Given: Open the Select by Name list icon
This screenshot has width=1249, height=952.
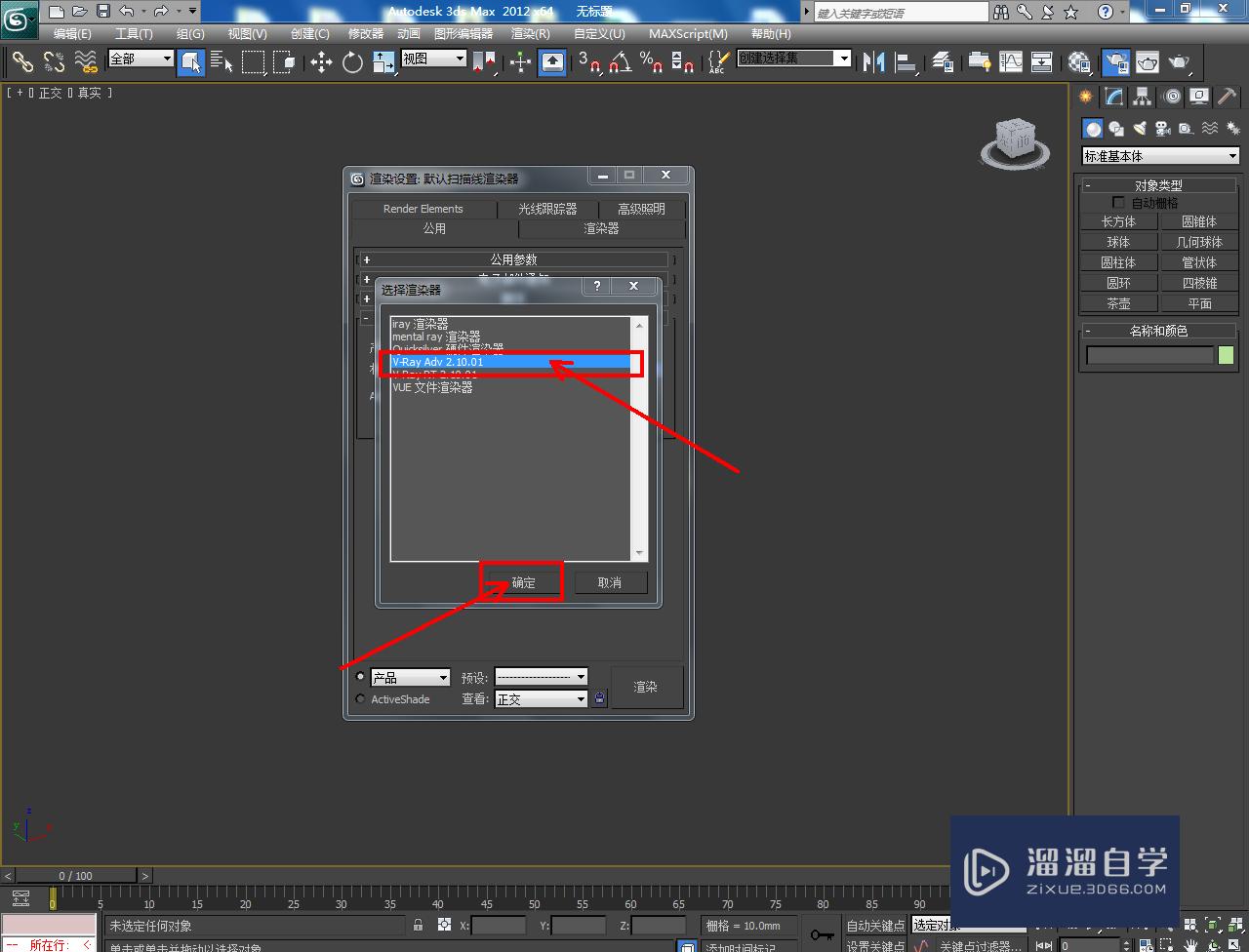Looking at the screenshot, I should [222, 62].
